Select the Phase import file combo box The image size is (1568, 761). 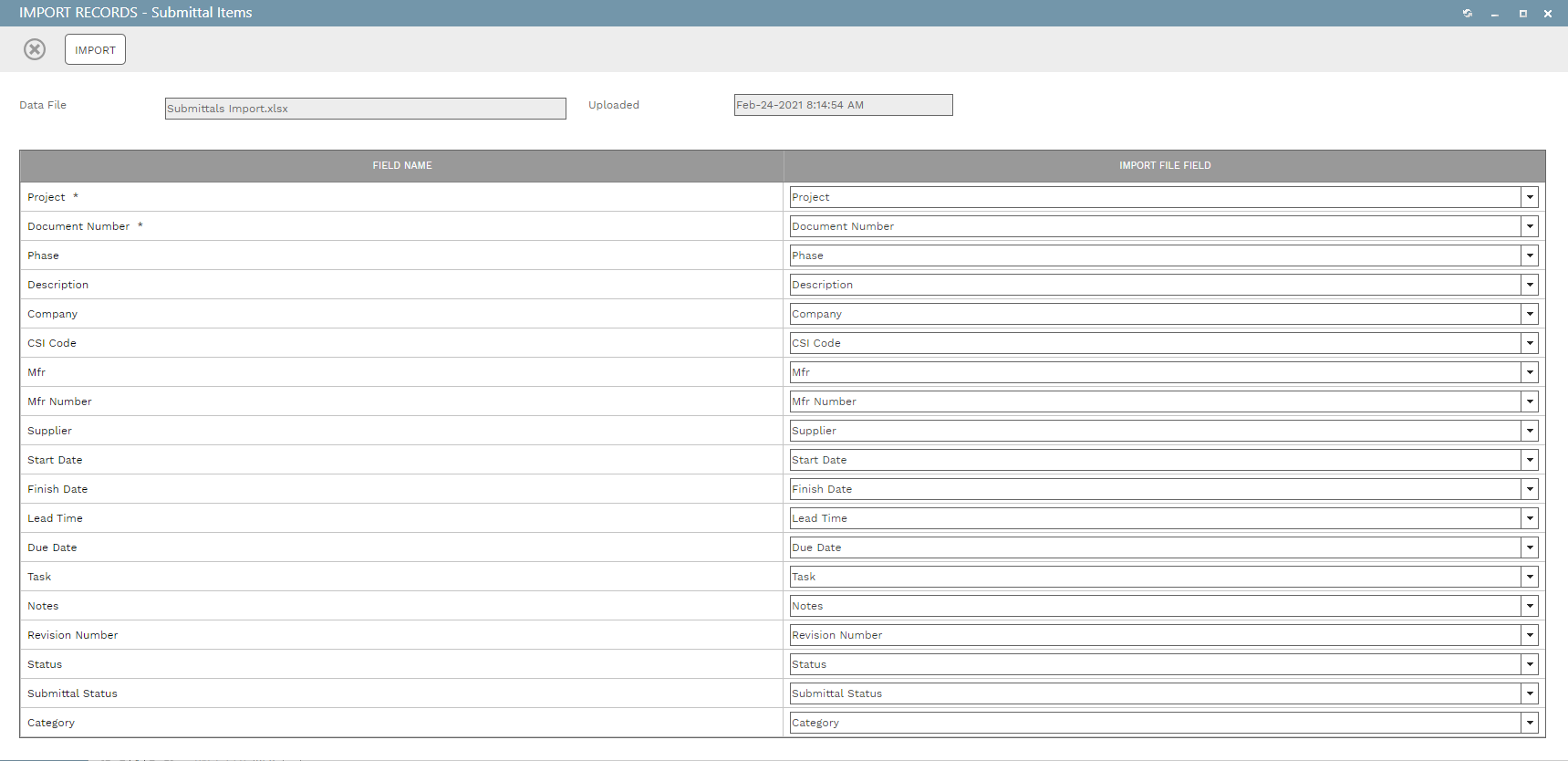coord(1154,255)
